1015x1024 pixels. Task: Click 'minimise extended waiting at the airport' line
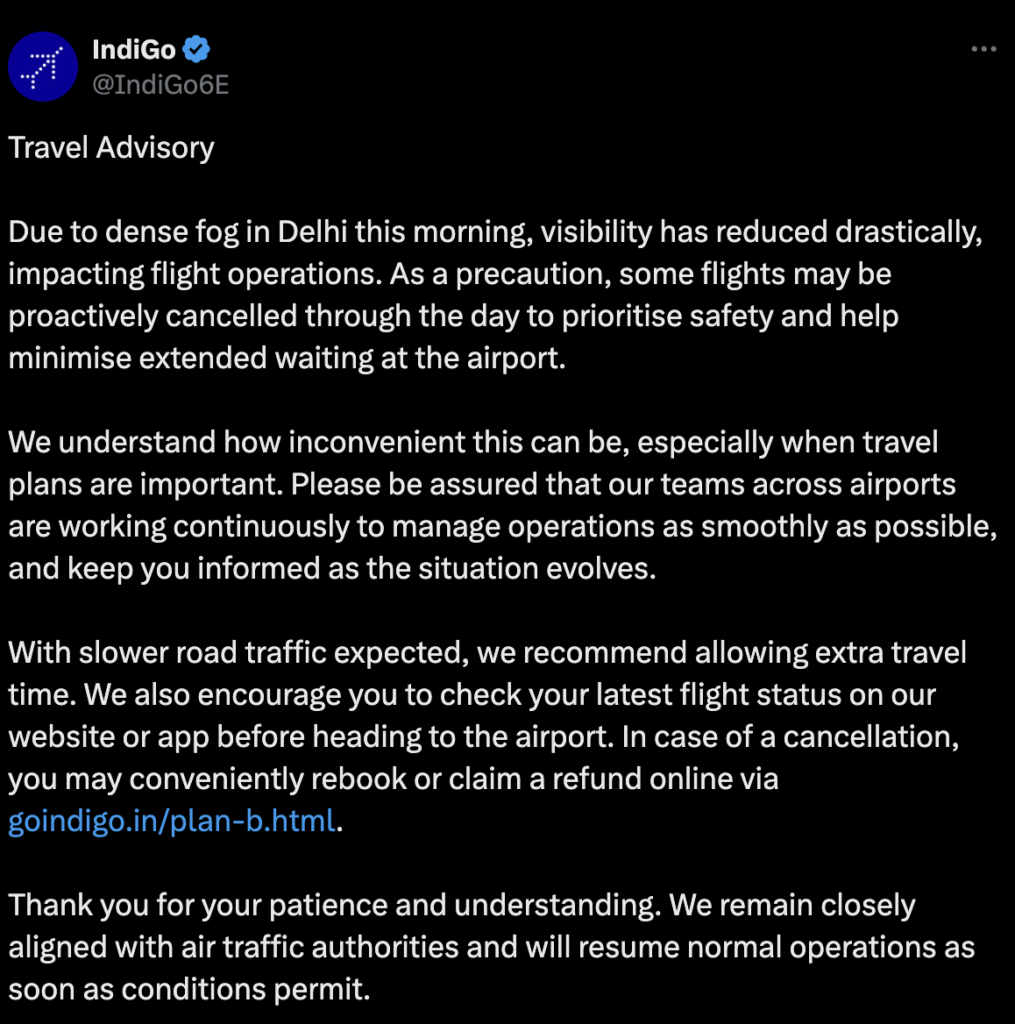click(287, 357)
